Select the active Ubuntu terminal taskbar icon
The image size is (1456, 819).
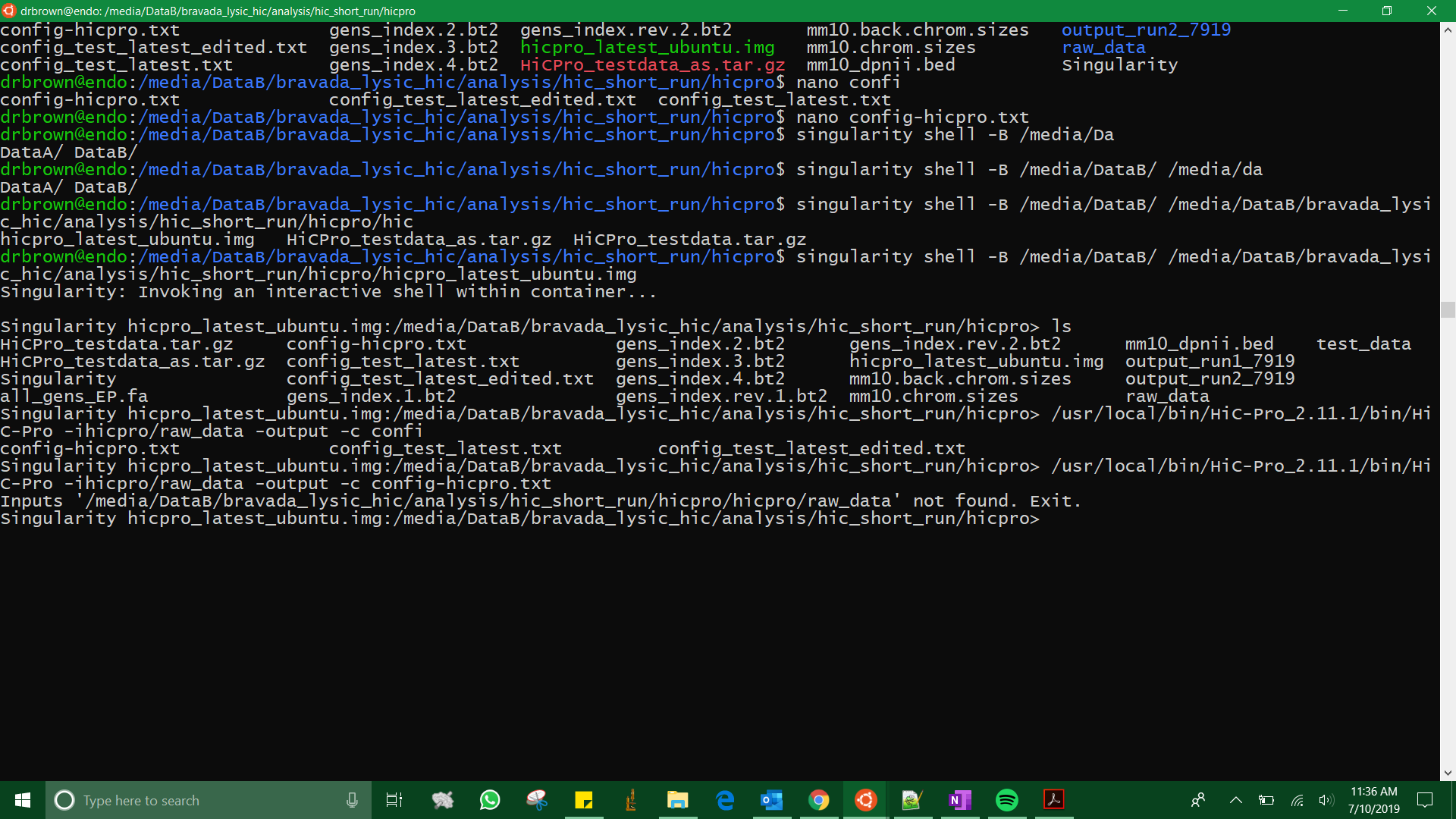pos(865,800)
